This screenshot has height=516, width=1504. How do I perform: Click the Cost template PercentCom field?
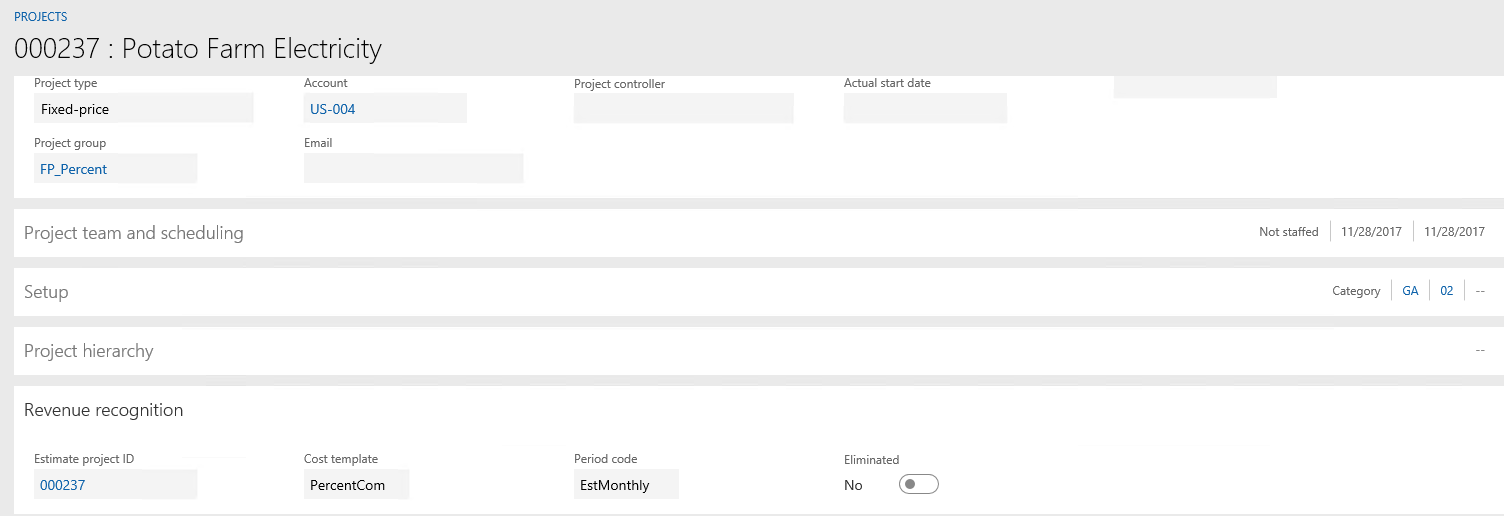pos(356,485)
